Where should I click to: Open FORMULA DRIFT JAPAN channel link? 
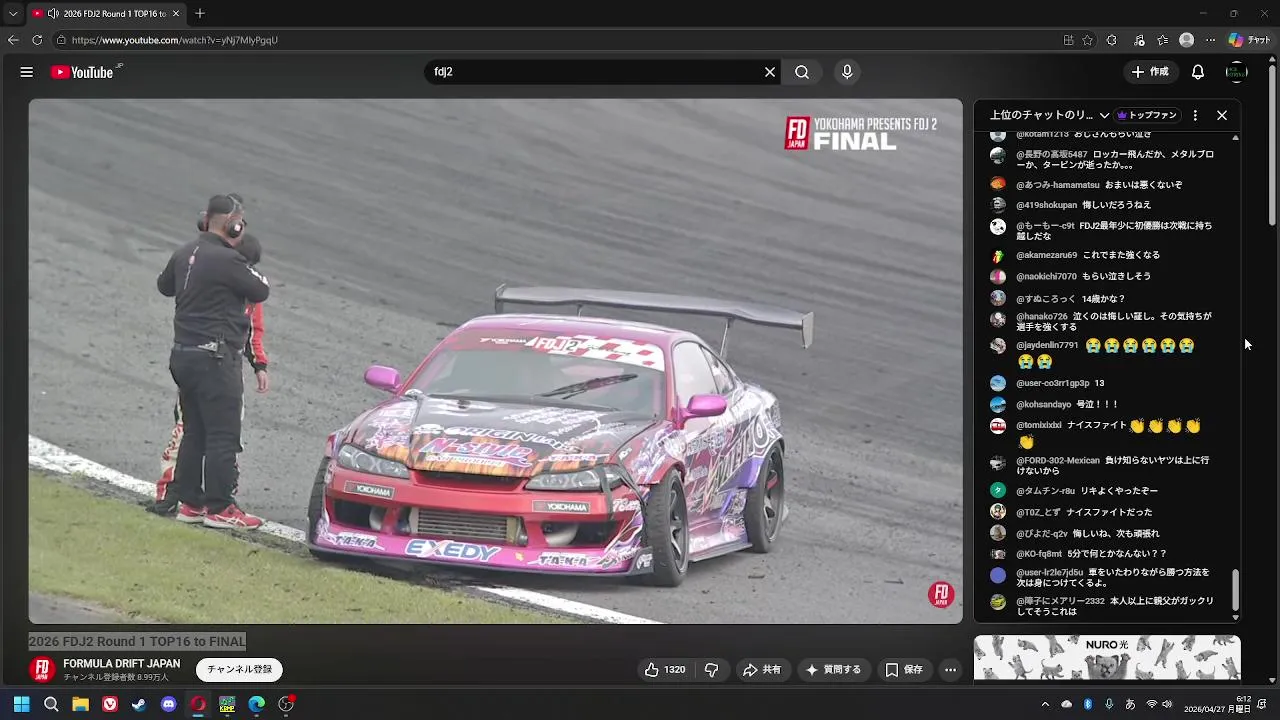pos(122,664)
